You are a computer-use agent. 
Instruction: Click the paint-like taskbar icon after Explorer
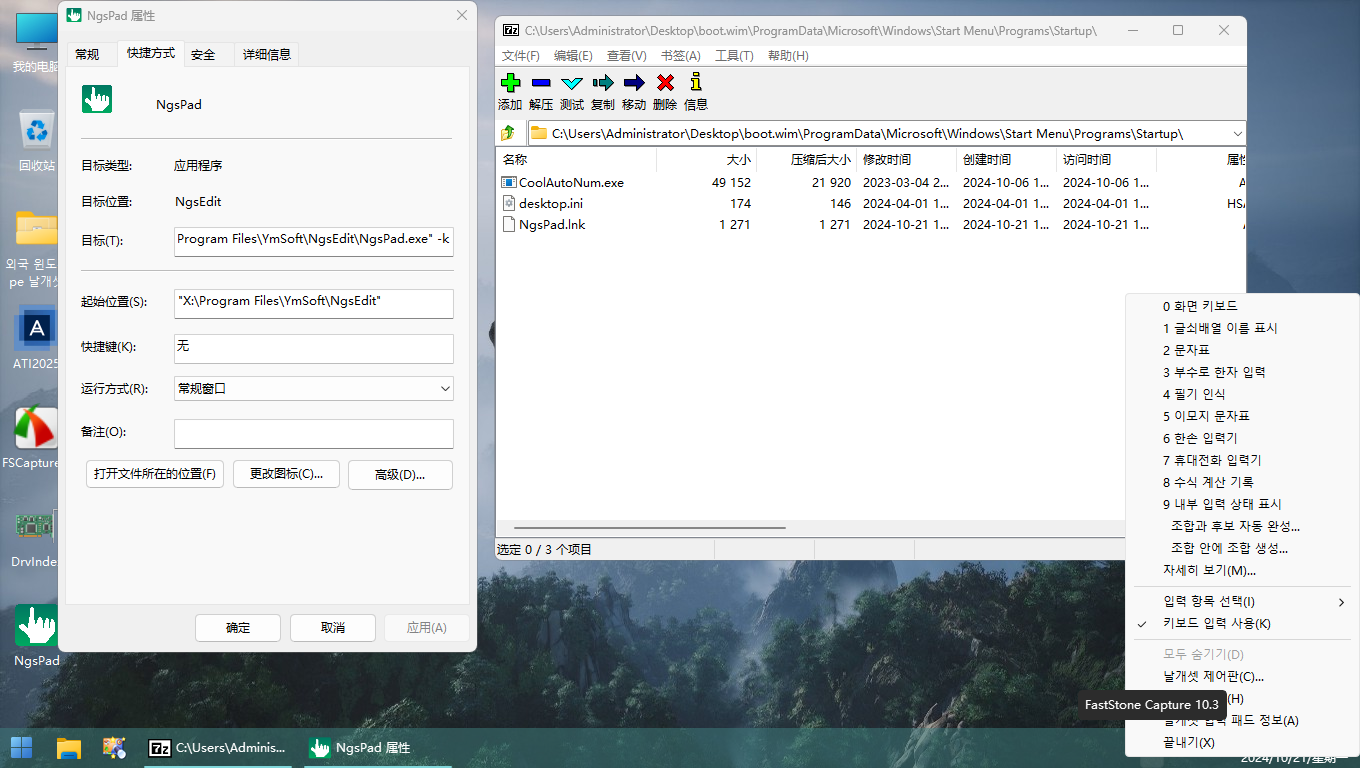click(114, 747)
